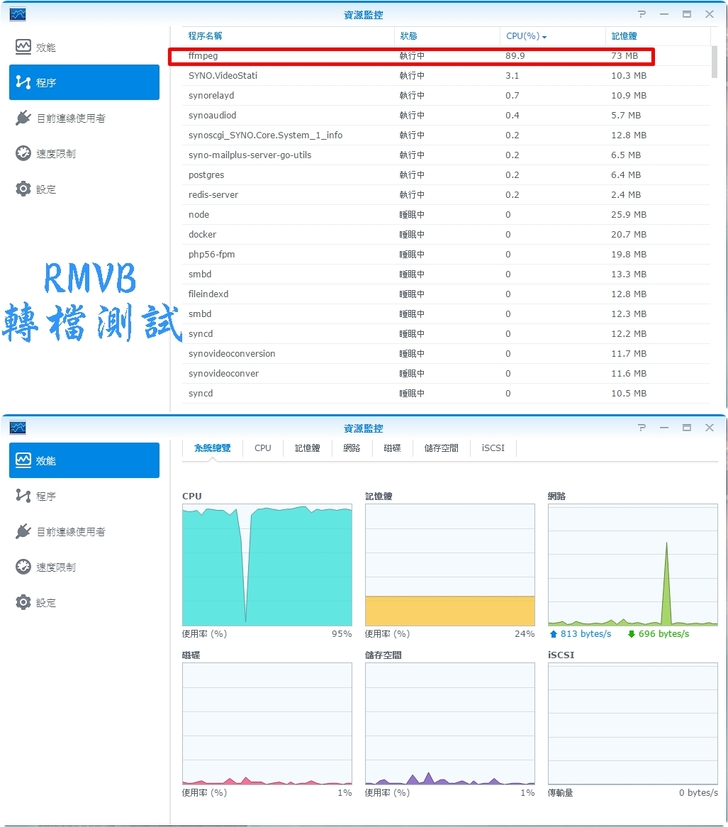The width and height of the screenshot is (728, 827).
Task: Open 設定 via the gear icon in the bottom sidebar
Action: pyautogui.click(x=24, y=602)
